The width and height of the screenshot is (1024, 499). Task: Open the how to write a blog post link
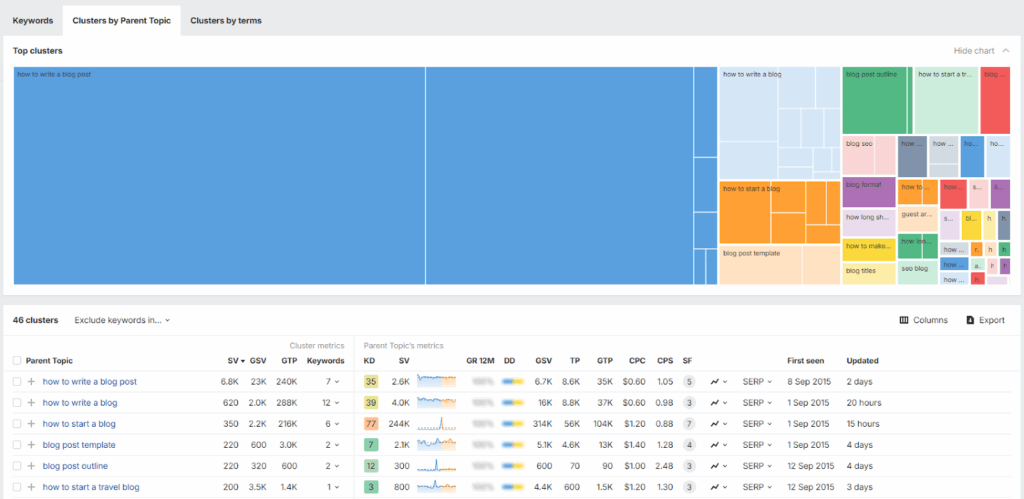click(89, 381)
